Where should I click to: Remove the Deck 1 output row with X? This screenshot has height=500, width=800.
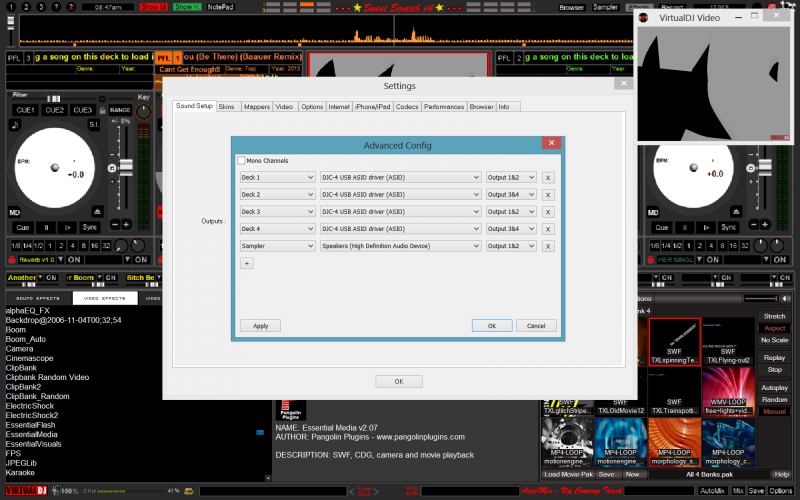click(548, 178)
